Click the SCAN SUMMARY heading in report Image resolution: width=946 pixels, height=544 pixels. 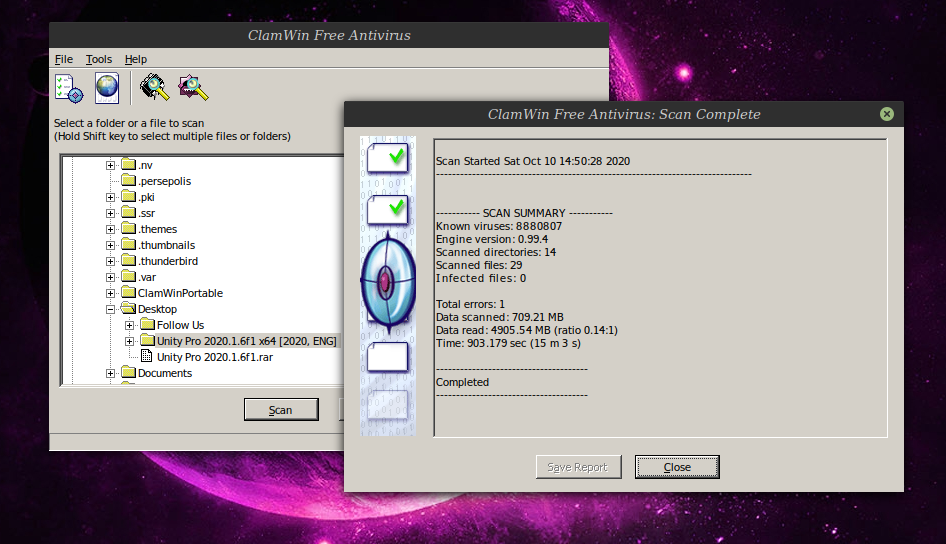pos(524,213)
